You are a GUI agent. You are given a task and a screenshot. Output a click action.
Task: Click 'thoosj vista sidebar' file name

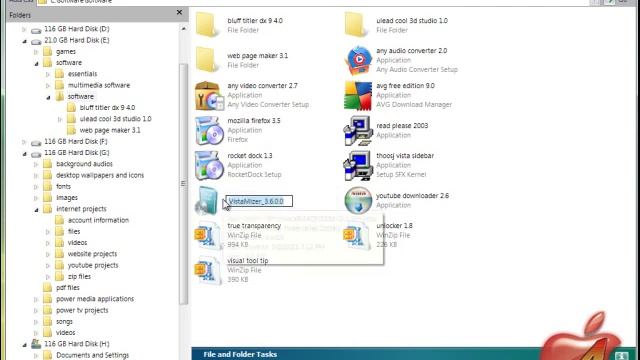coord(405,156)
